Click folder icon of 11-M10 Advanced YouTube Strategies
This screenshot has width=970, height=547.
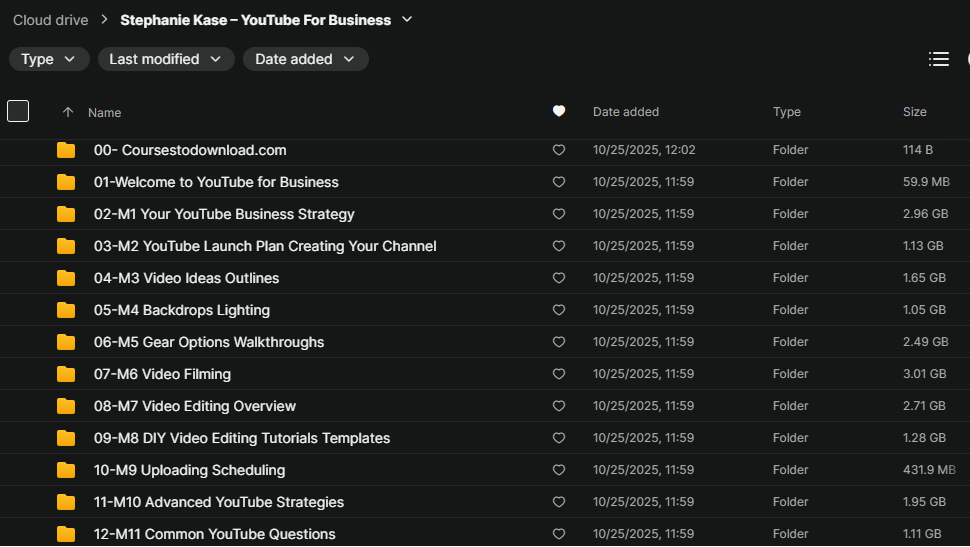[66, 502]
